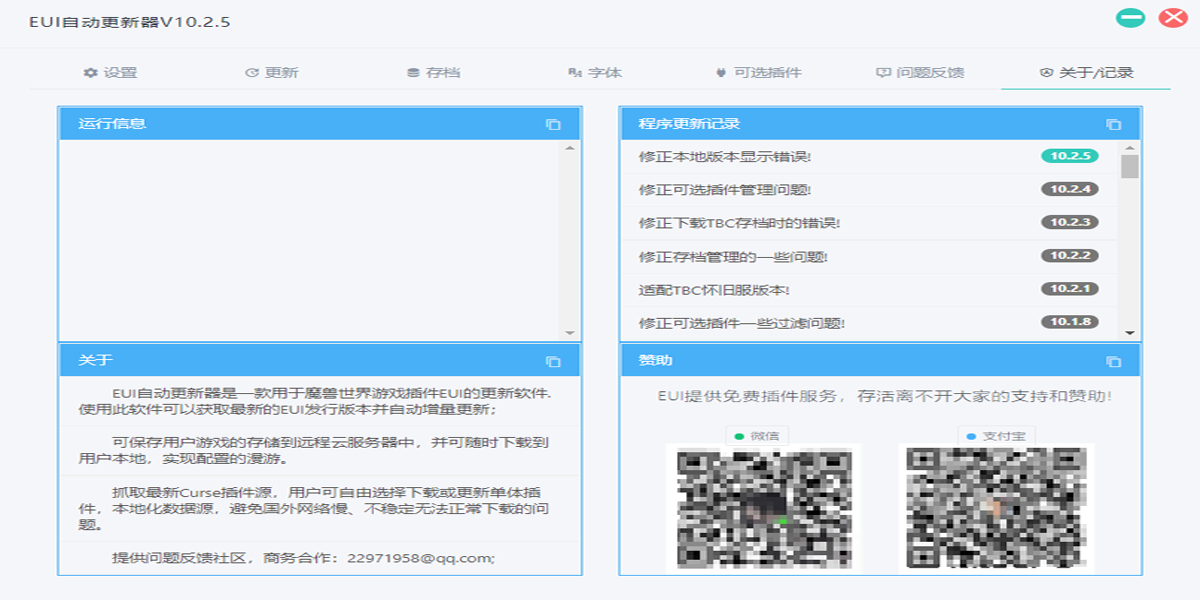Click the down arrow of 运行信息 scrollbar
This screenshot has height=600, width=1200.
[x=570, y=333]
